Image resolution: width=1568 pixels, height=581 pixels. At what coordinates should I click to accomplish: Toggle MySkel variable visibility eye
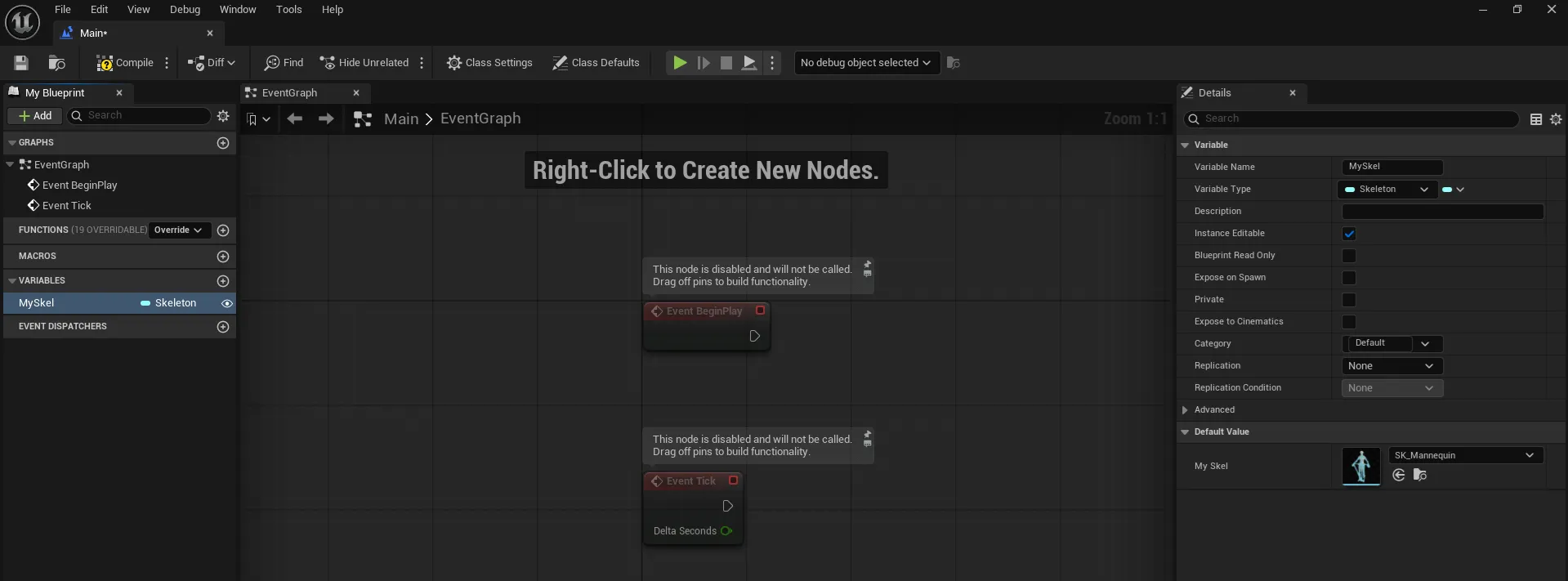click(227, 303)
